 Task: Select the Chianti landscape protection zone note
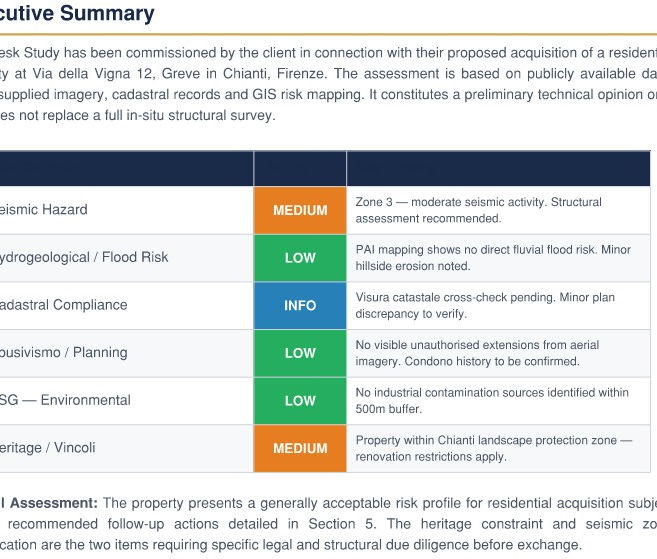494,448
